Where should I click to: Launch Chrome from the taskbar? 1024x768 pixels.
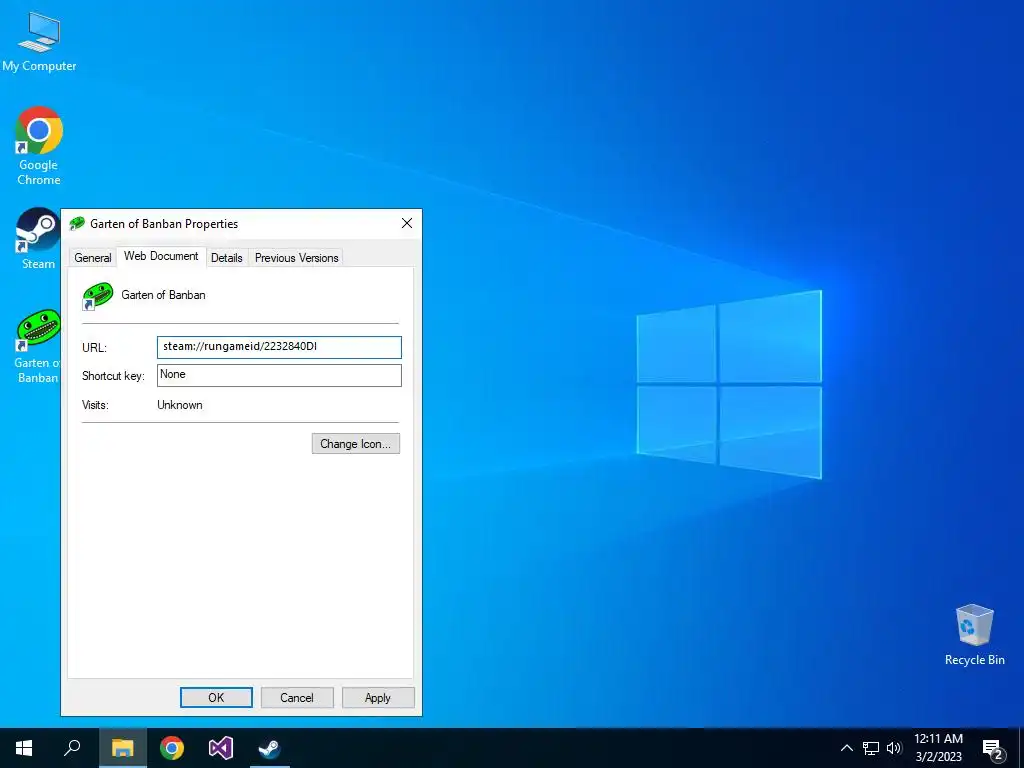coord(172,748)
